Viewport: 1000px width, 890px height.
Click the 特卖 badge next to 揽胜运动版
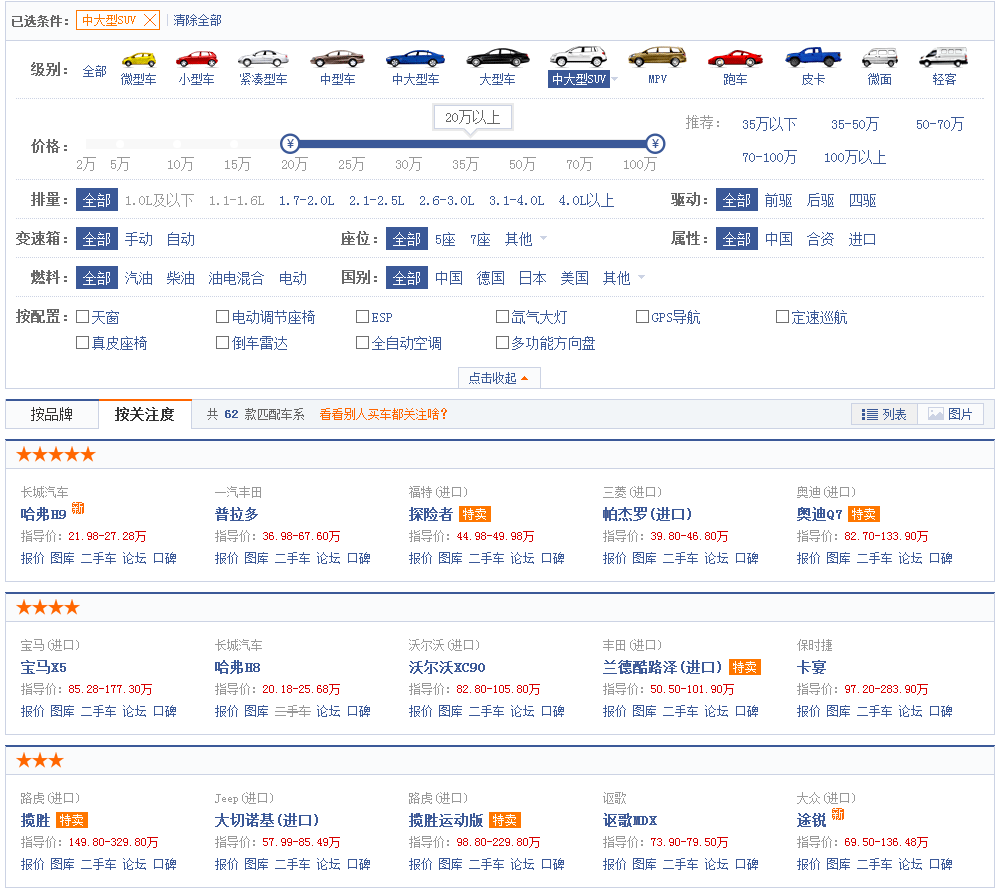(x=504, y=820)
